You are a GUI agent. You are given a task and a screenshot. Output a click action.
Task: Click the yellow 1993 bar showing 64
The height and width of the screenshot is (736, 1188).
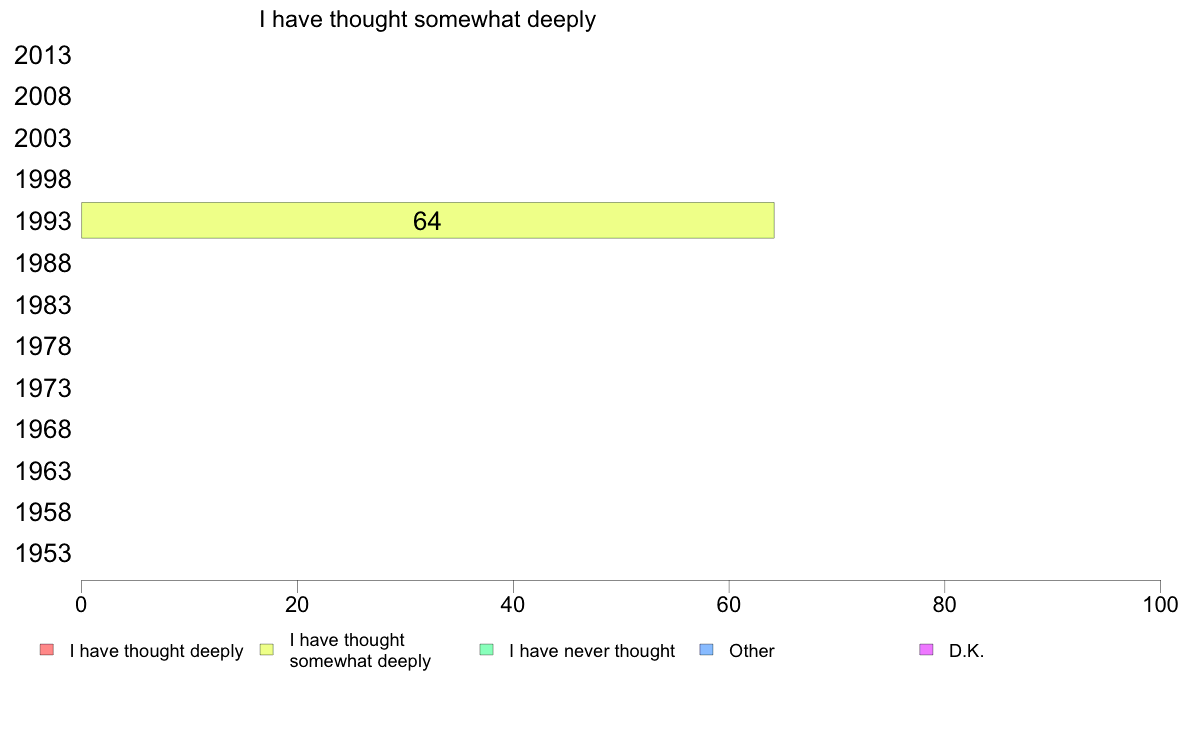427,221
